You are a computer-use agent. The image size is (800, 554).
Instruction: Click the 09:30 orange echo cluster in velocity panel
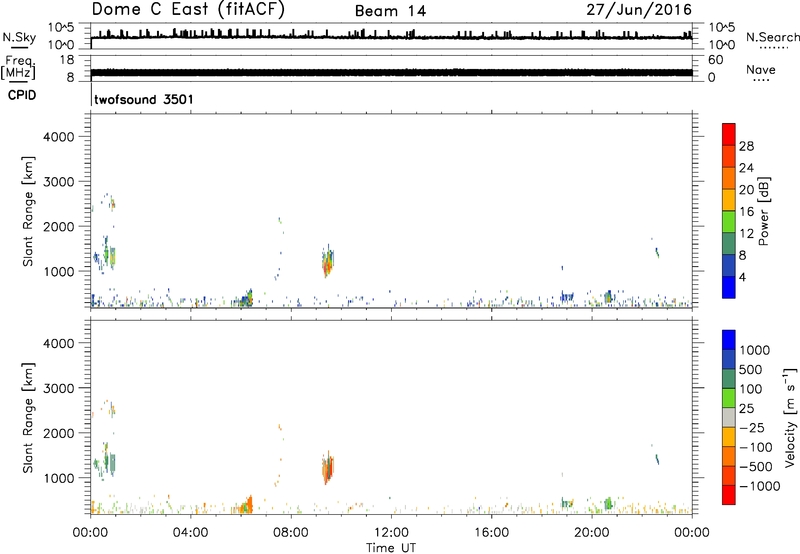[328, 469]
